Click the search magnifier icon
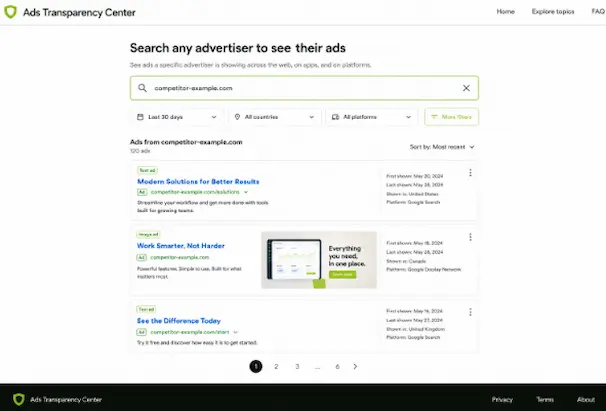606x411 pixels. click(x=142, y=88)
